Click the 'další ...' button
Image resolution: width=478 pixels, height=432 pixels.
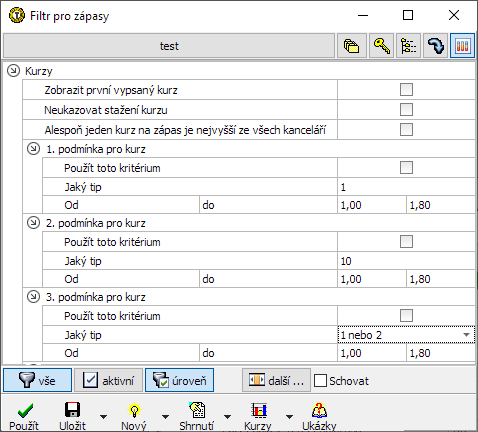click(x=276, y=380)
